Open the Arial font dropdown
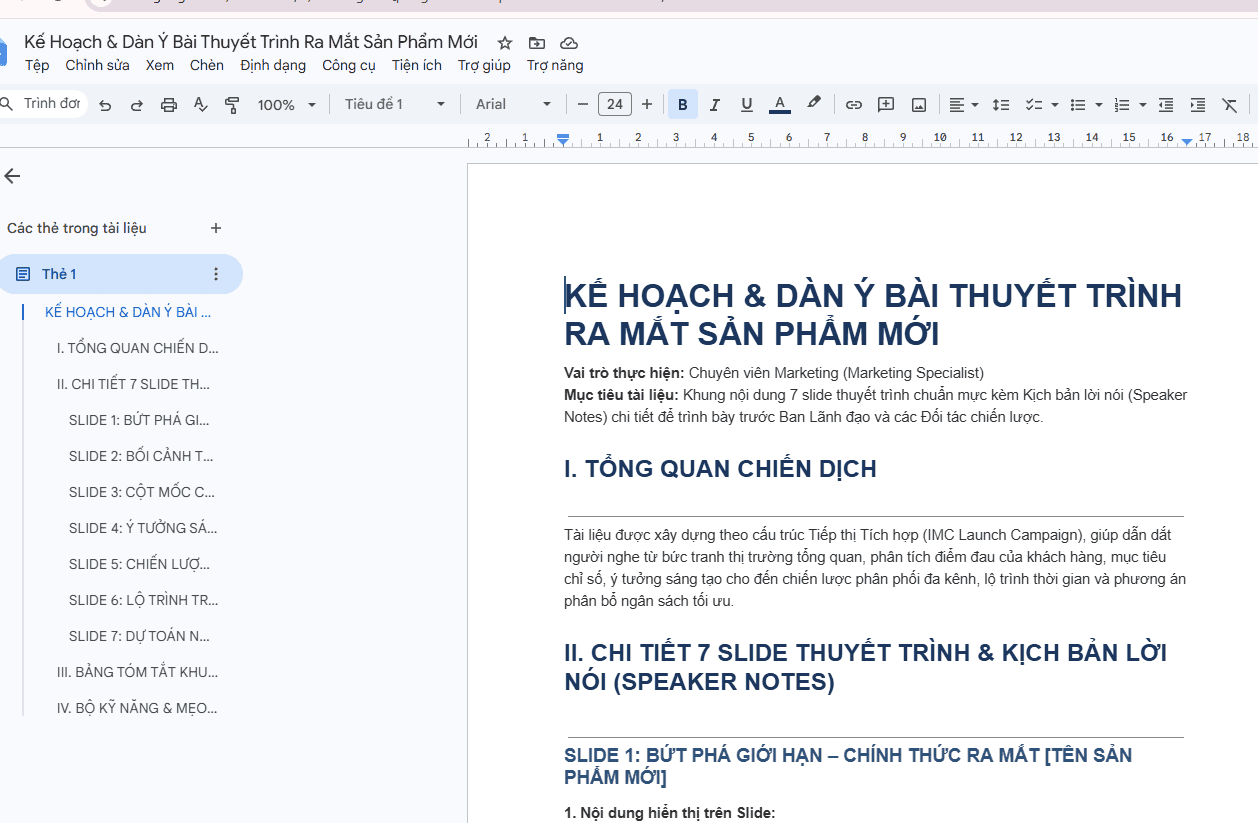Viewport: 1258px width, 823px height. tap(513, 105)
